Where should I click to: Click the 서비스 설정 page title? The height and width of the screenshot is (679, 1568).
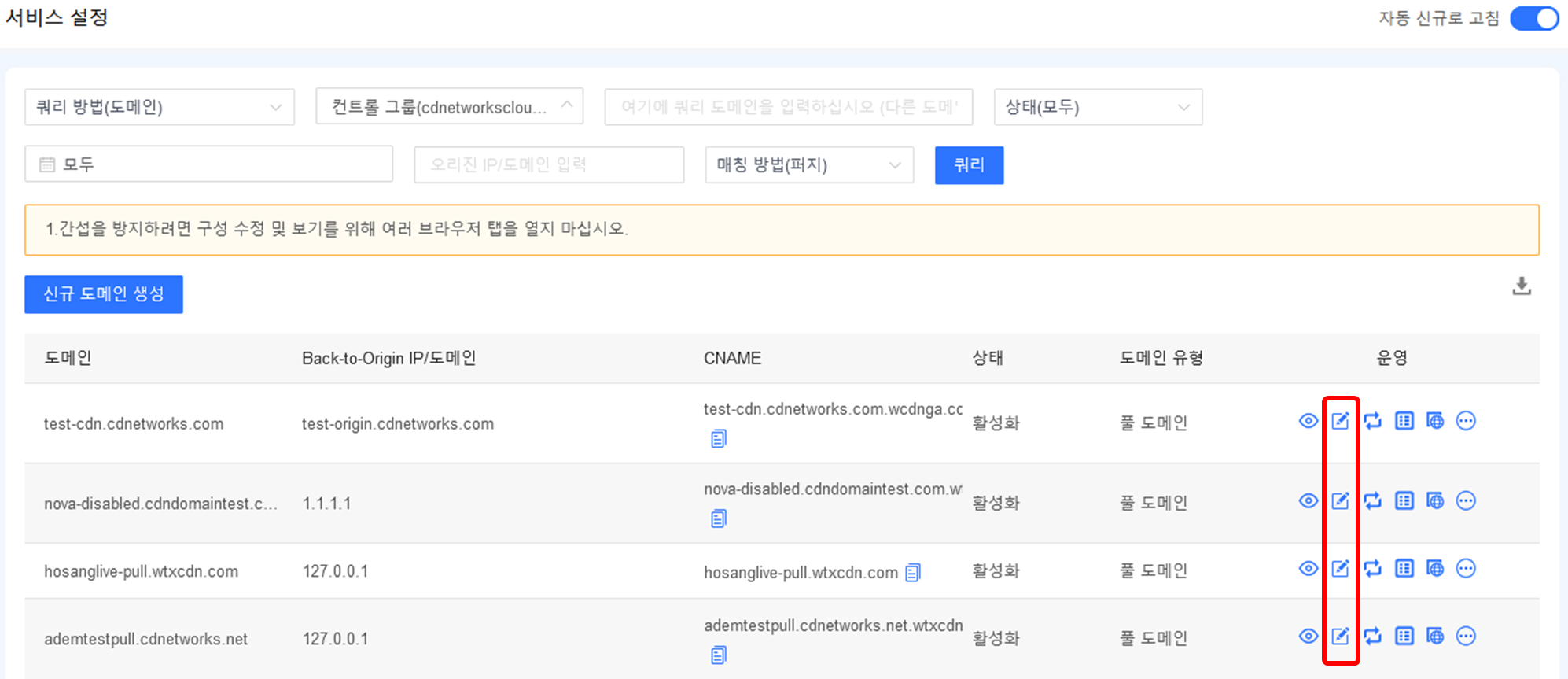point(57,17)
